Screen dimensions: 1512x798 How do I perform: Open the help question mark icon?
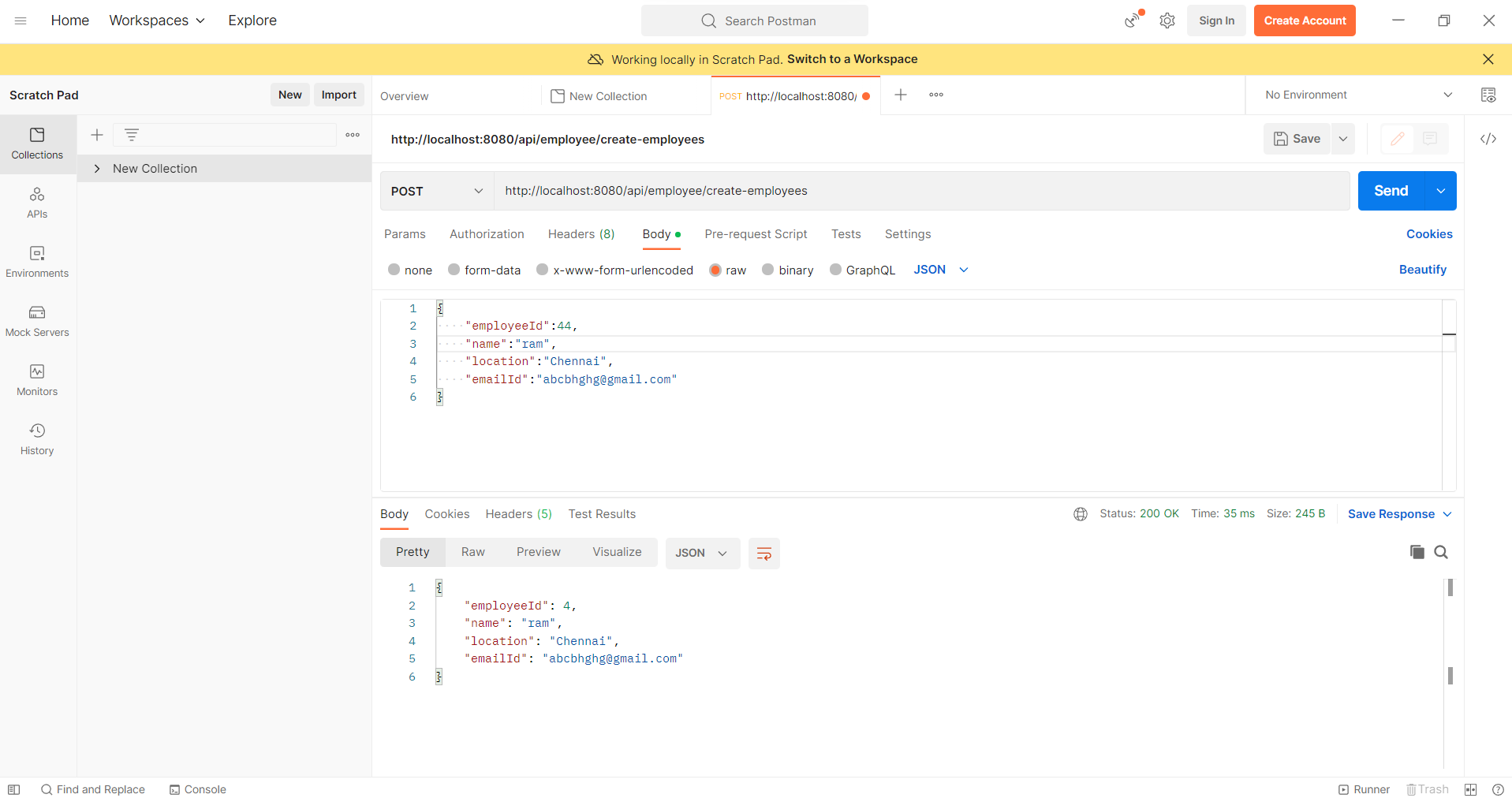tap(1498, 789)
